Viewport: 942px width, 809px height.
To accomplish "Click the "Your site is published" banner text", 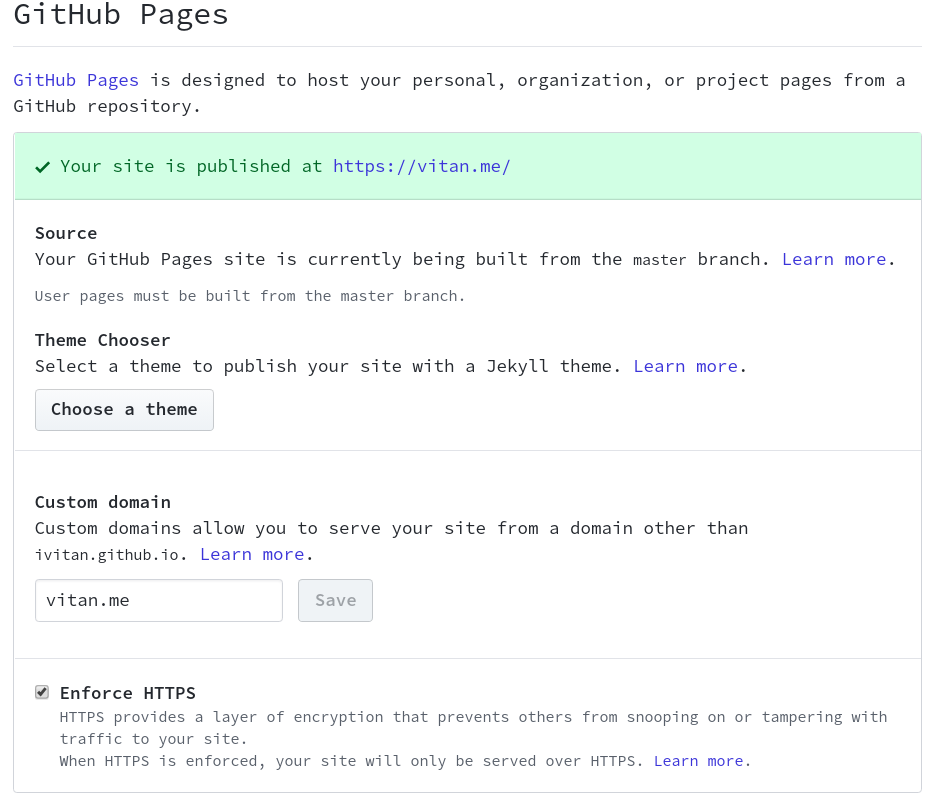I will pos(190,166).
